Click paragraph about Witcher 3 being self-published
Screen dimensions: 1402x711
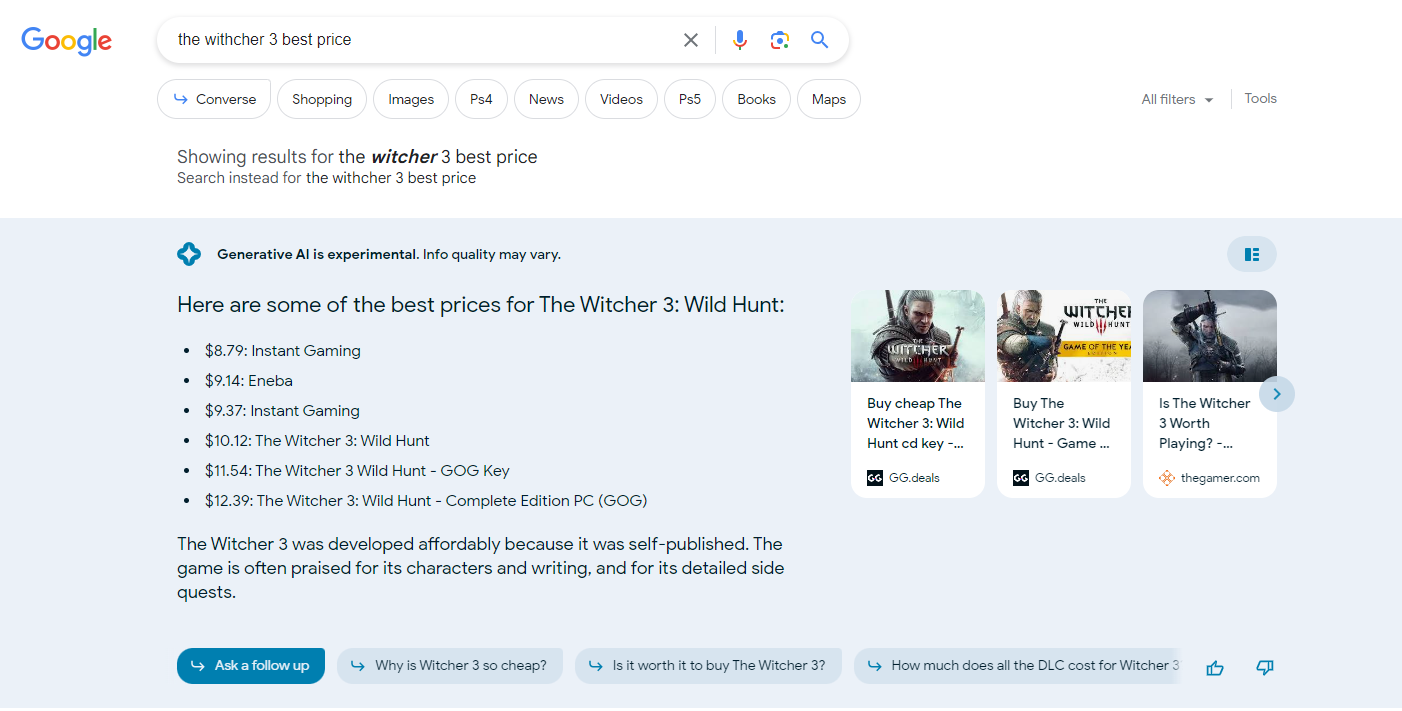(x=481, y=568)
